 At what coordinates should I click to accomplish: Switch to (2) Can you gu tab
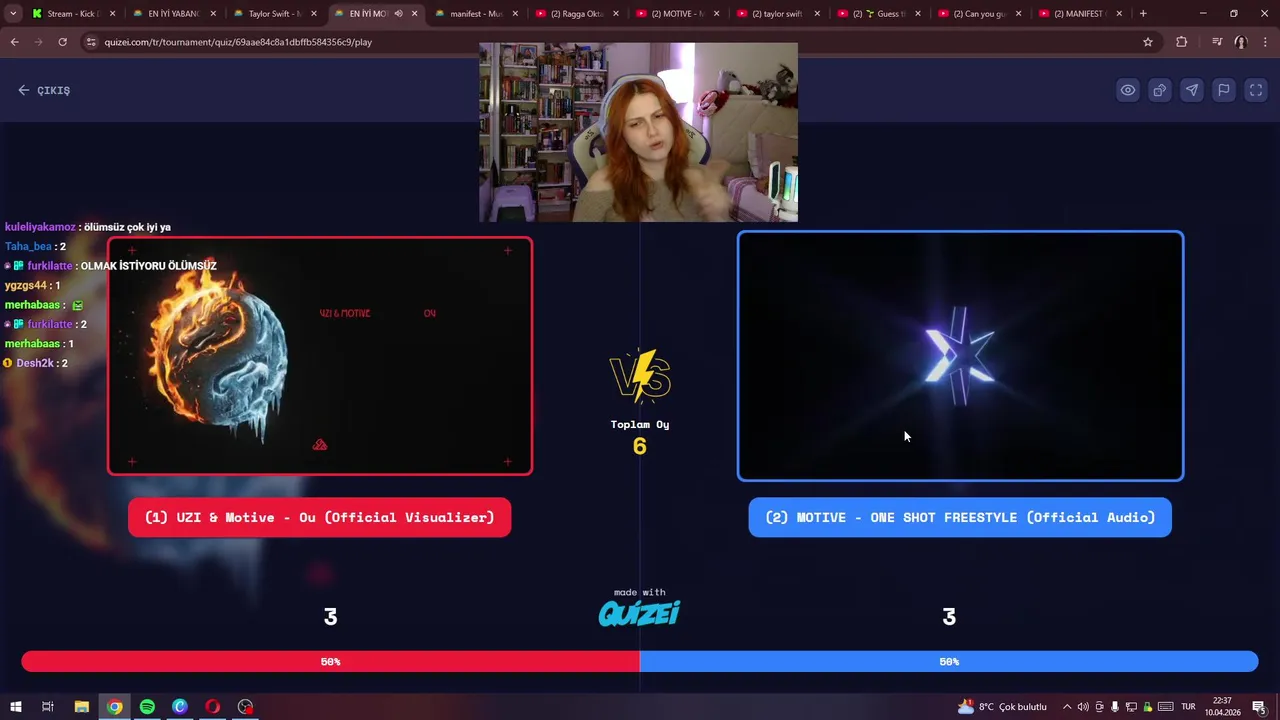[978, 14]
